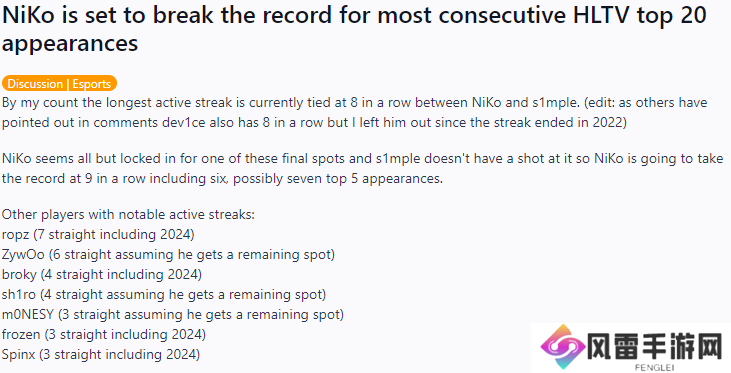Click the m0NESY streak entry

(x=172, y=314)
